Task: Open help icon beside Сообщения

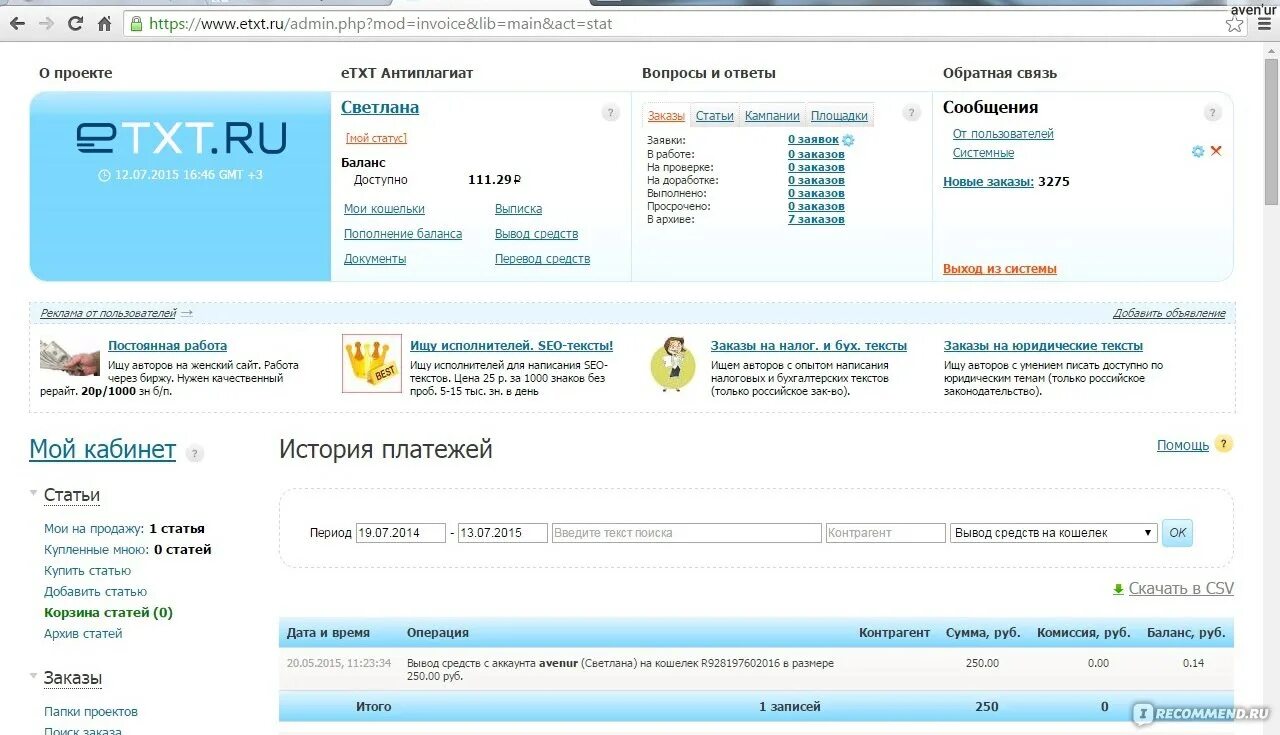Action: click(1212, 113)
